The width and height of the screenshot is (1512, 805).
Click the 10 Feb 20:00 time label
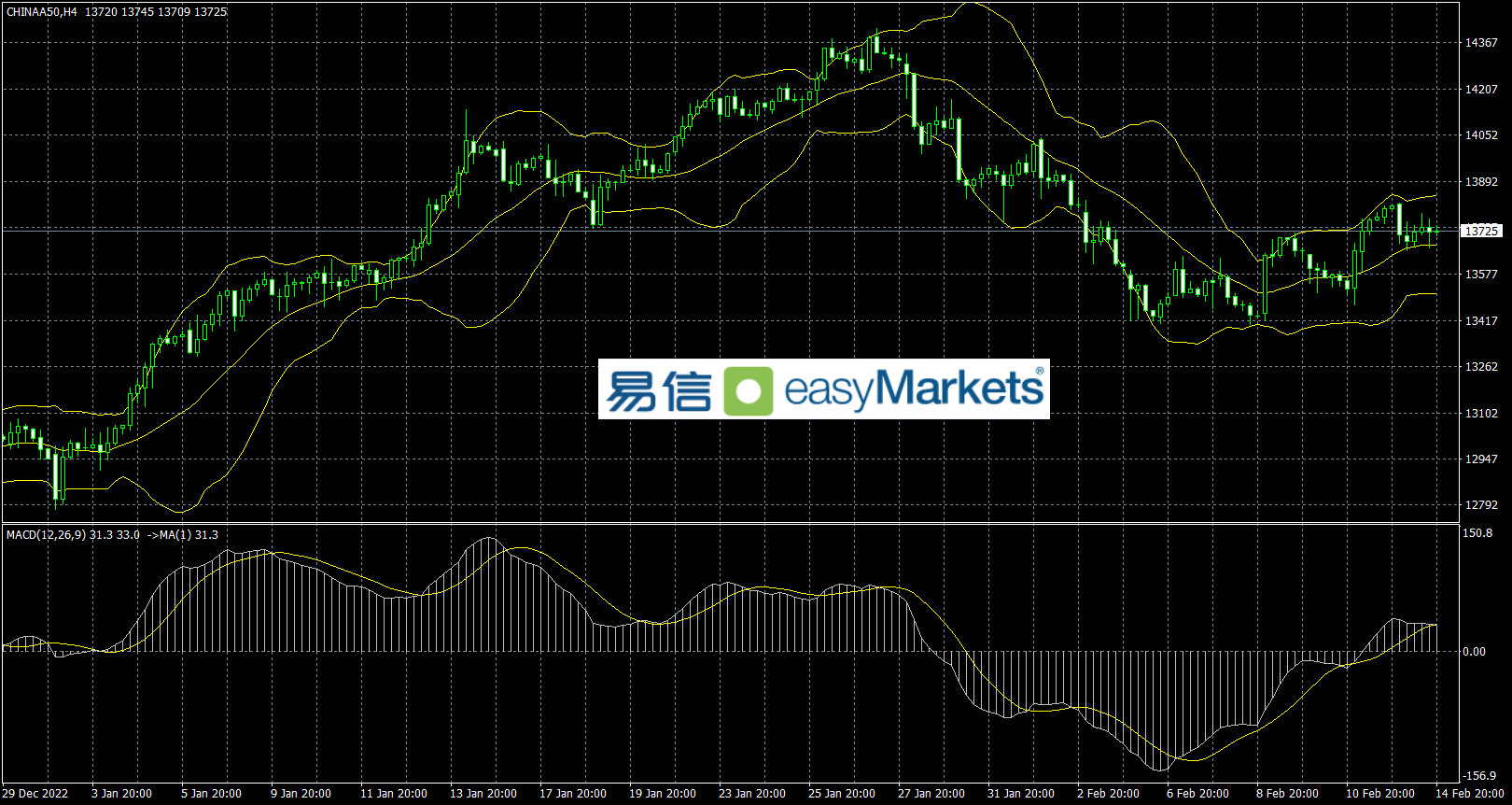[1380, 794]
